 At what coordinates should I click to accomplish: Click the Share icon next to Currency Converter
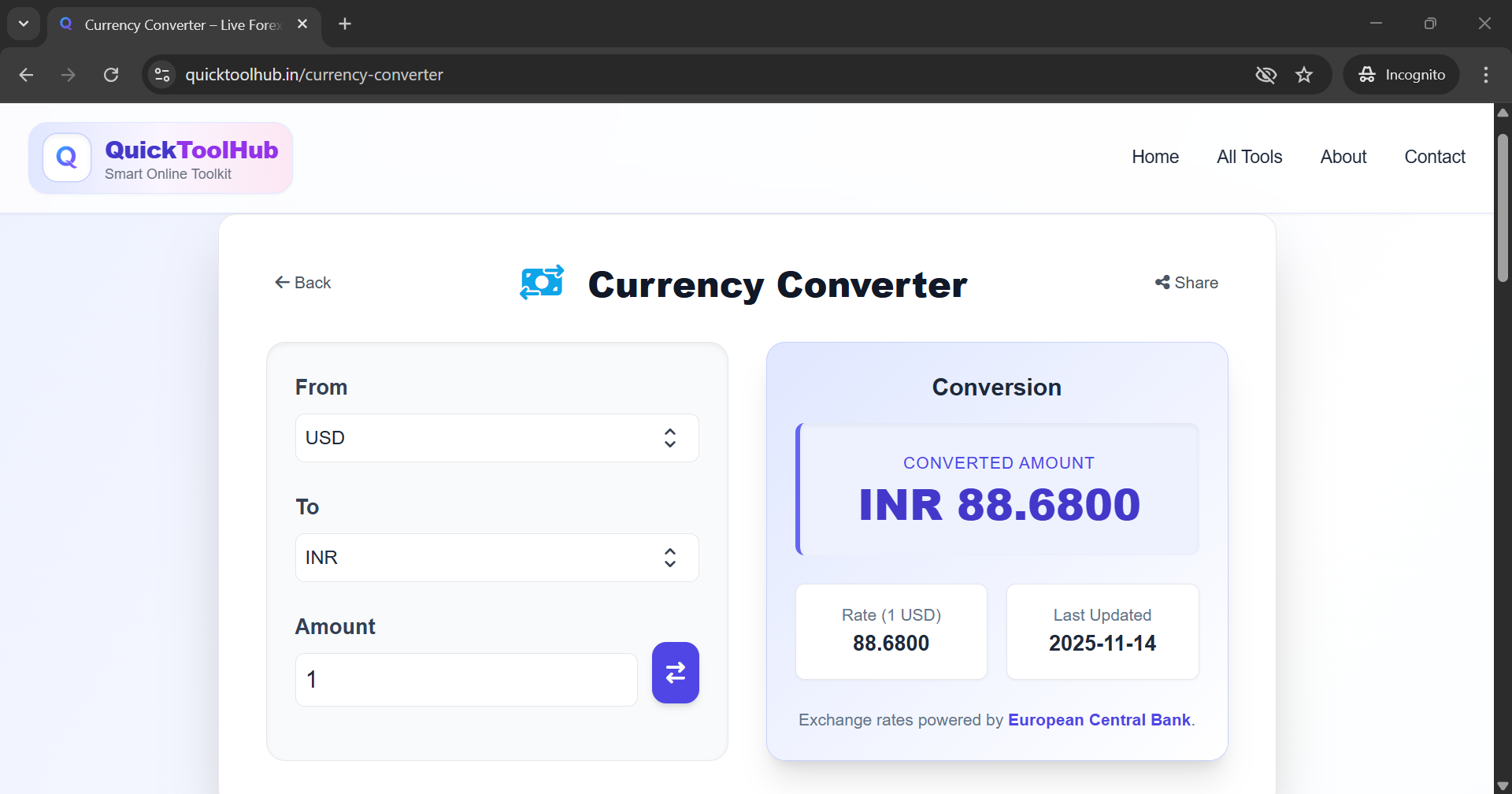tap(1162, 282)
